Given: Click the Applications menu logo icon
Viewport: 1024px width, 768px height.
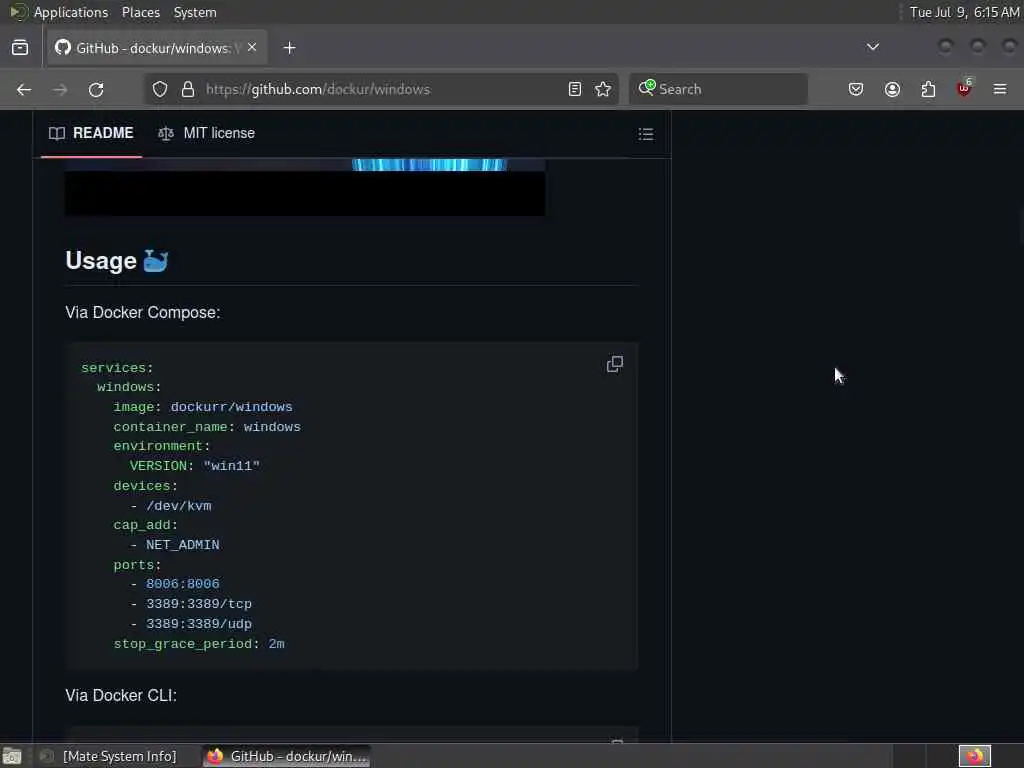Looking at the screenshot, I should [x=18, y=12].
